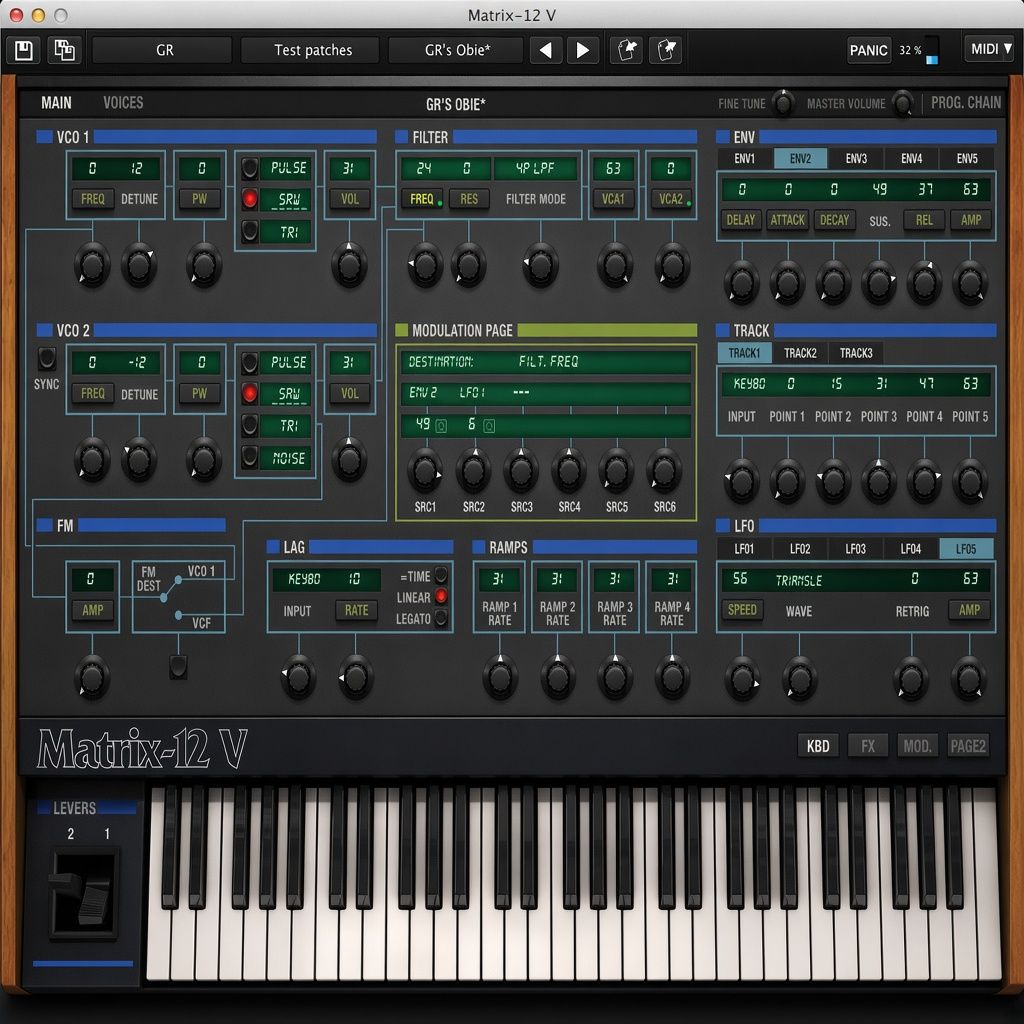
Task: Toggle the VCO 2 NOISE button
Action: pyautogui.click(x=249, y=457)
